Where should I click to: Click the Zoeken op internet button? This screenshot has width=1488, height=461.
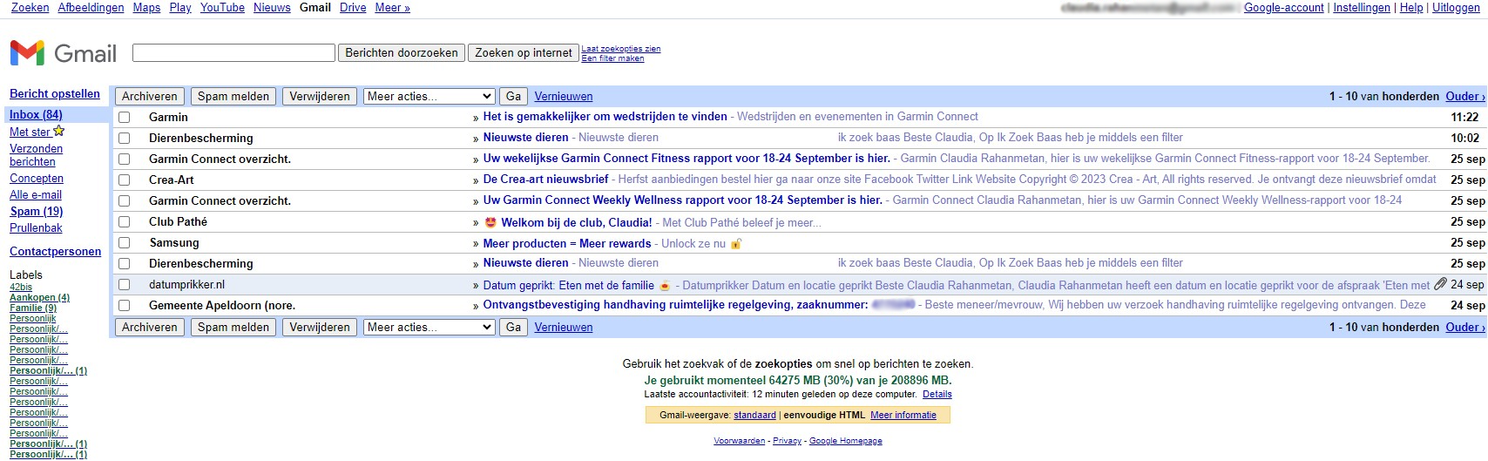point(523,53)
